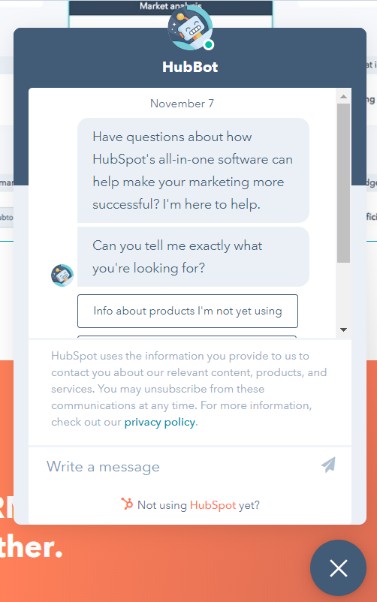Close the chat with the X button
The width and height of the screenshot is (377, 602).
[x=338, y=568]
